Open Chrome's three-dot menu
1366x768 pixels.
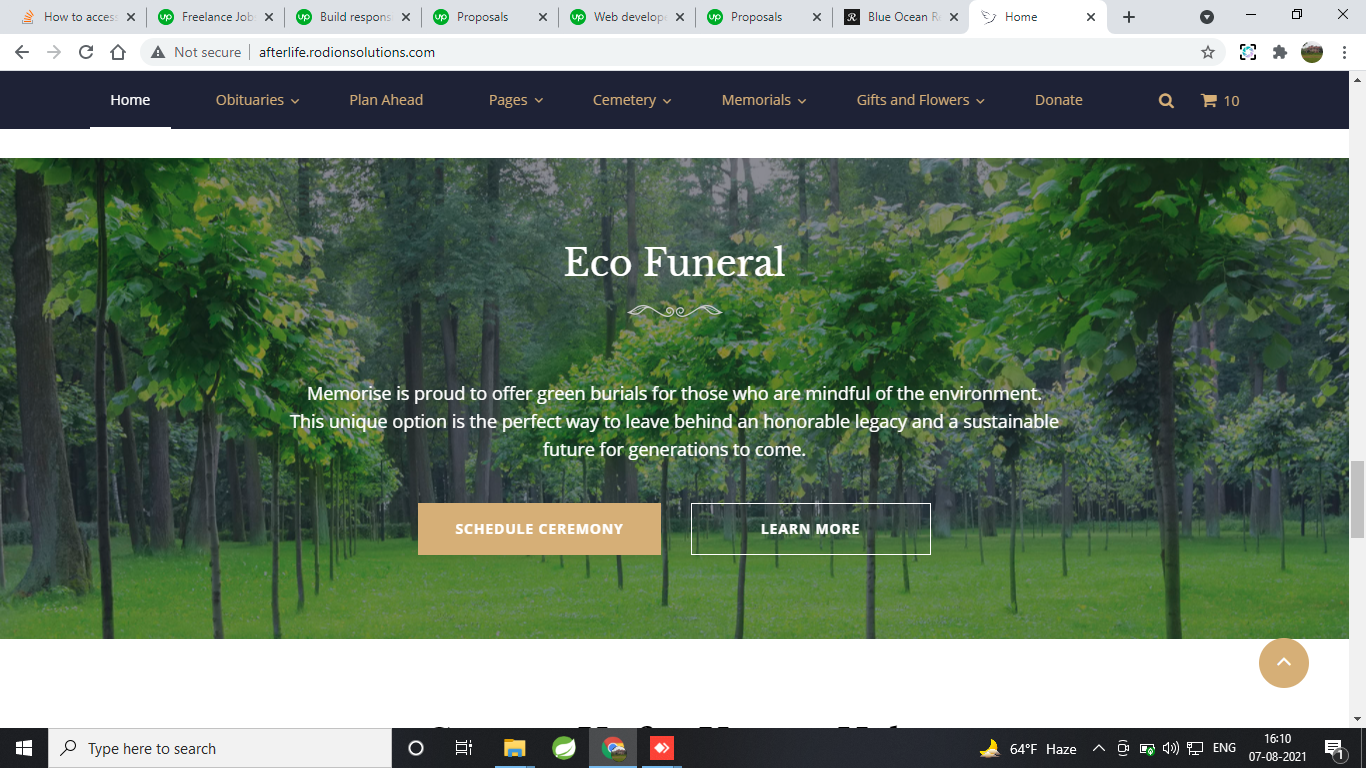[1345, 52]
